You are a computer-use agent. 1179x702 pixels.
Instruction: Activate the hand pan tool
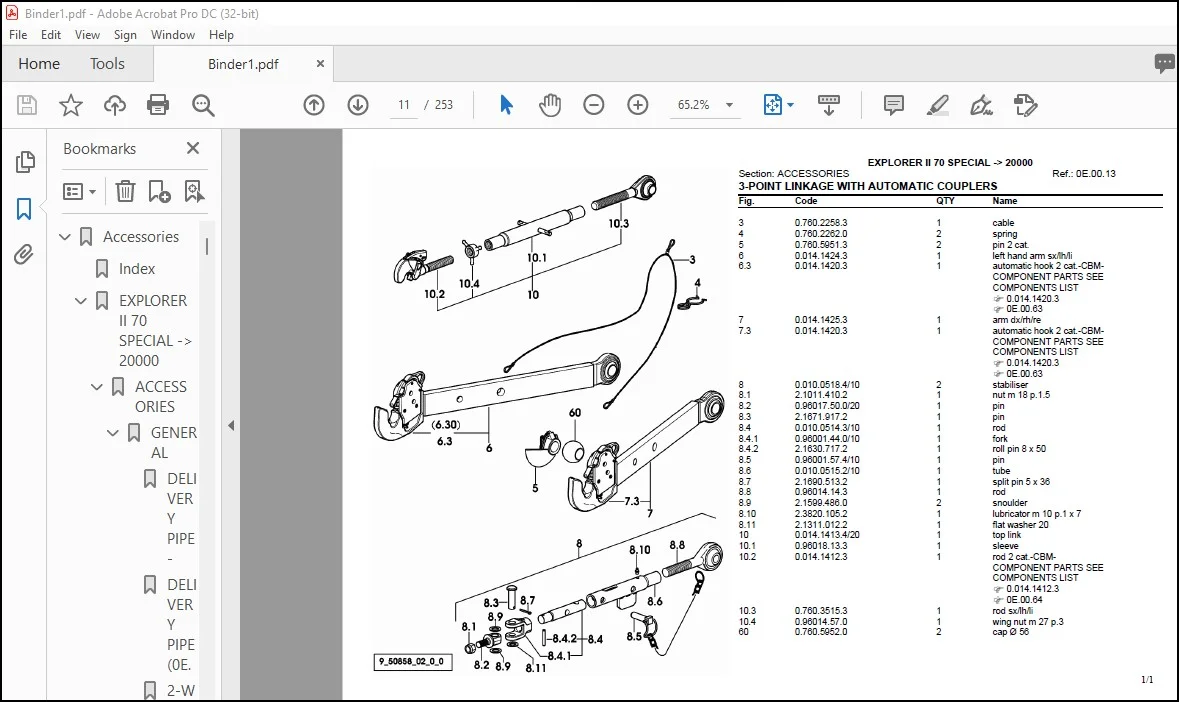(x=550, y=105)
